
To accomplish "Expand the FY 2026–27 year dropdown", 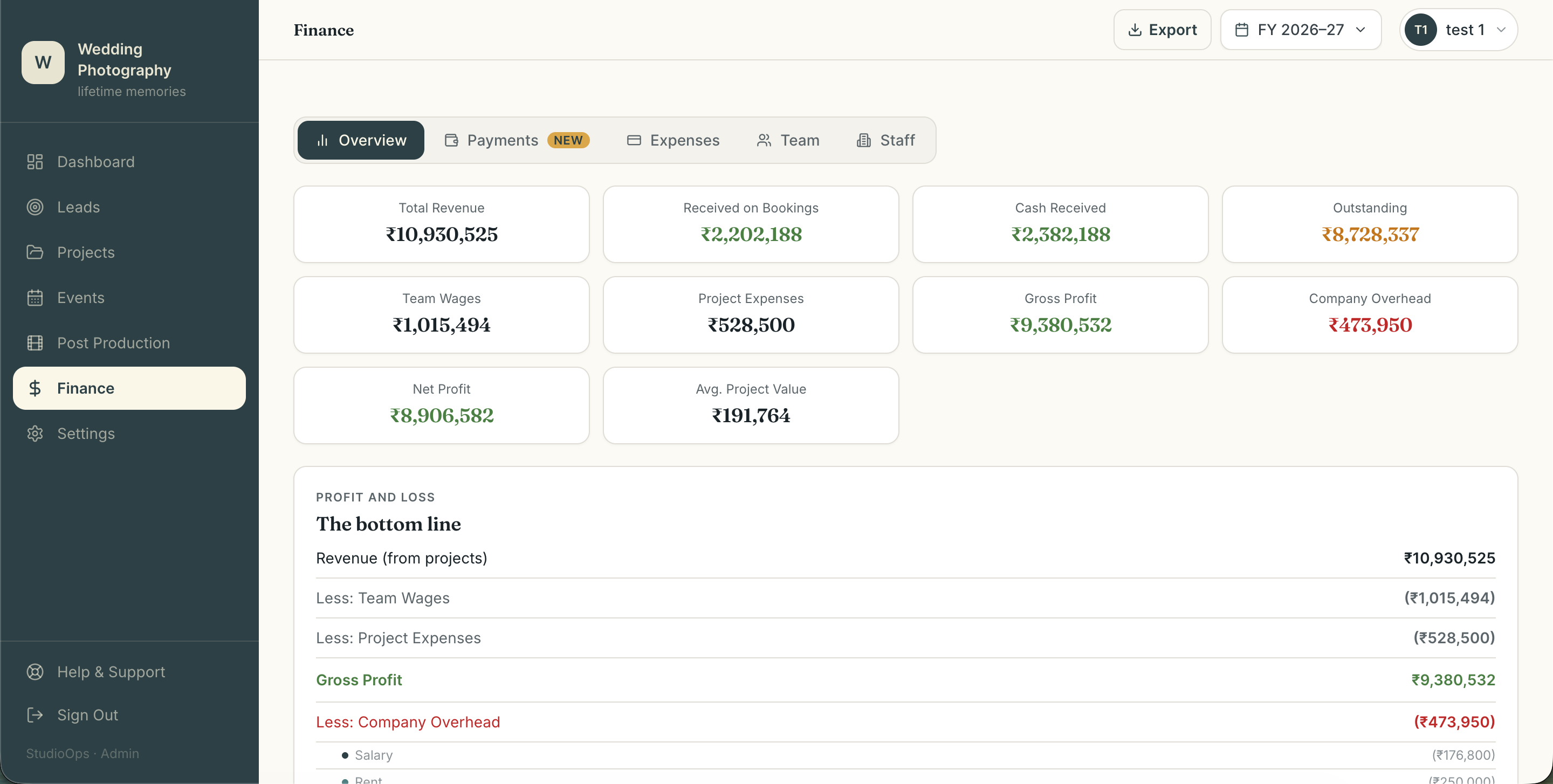I will pyautogui.click(x=1301, y=30).
